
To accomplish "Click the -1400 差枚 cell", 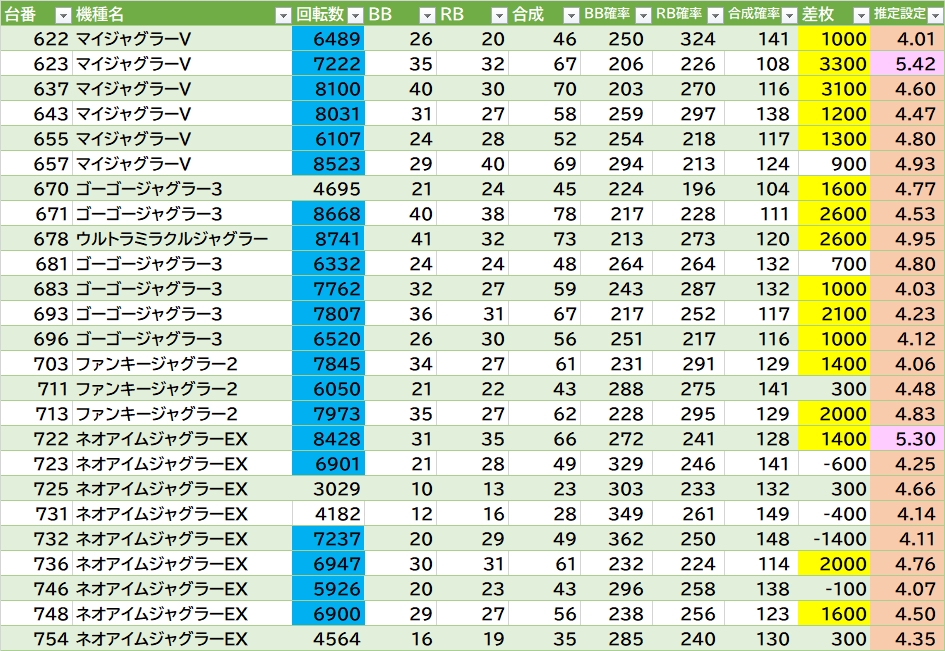I will (x=835, y=539).
